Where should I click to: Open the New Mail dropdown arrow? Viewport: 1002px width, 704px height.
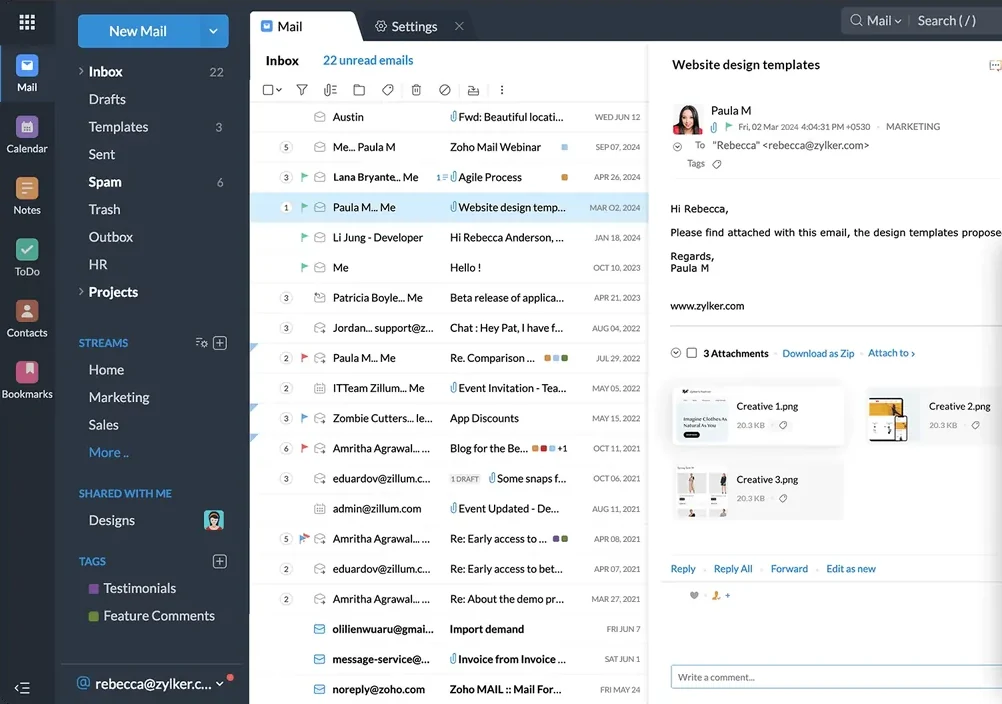click(x=213, y=31)
